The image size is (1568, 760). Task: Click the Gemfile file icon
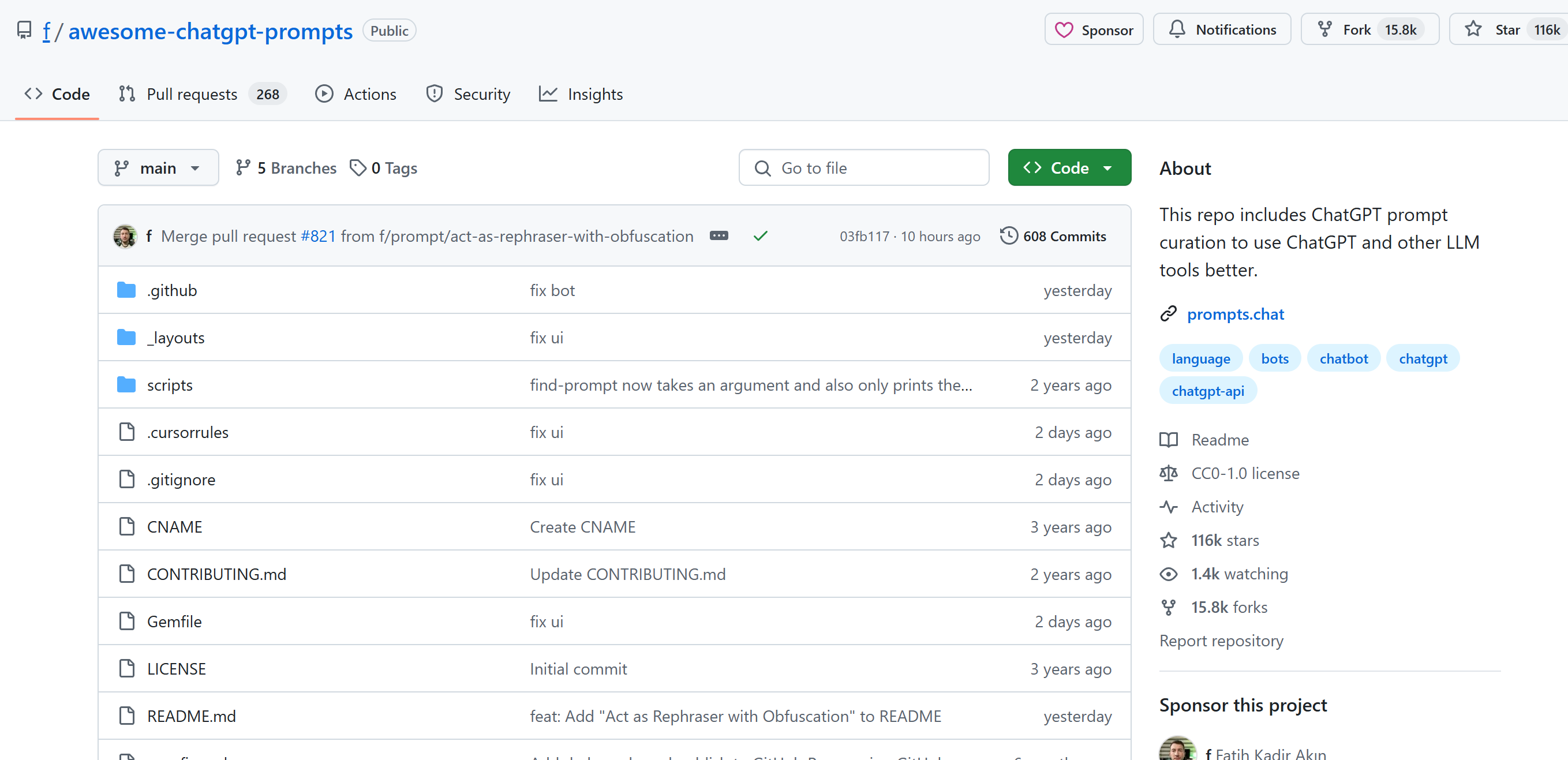click(126, 622)
